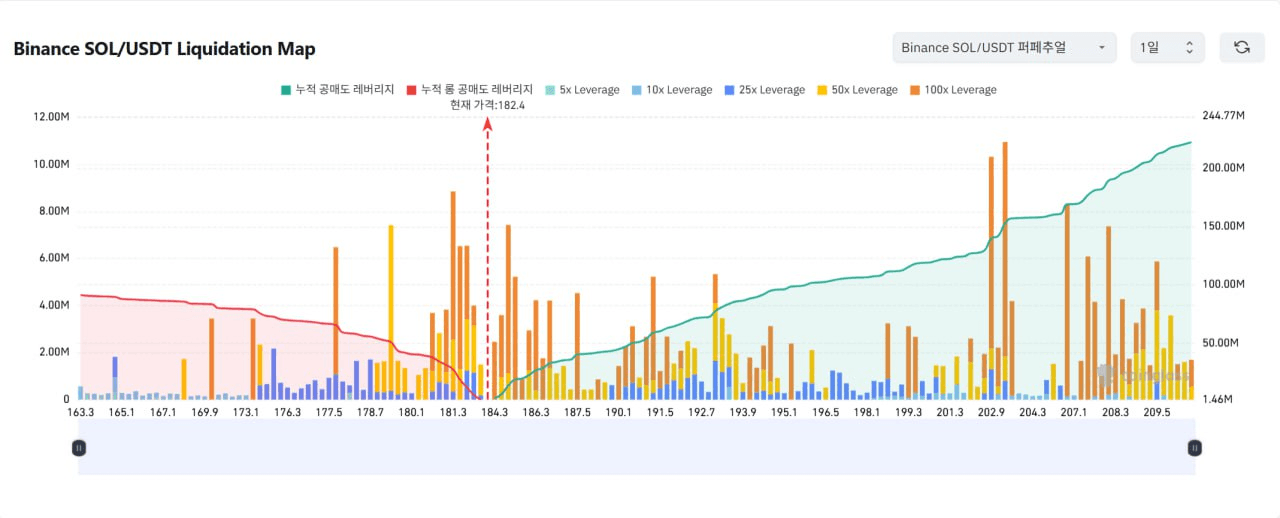The height and width of the screenshot is (518, 1280).
Task: Hide the 100x Leverage series
Action: pyautogui.click(x=951, y=90)
